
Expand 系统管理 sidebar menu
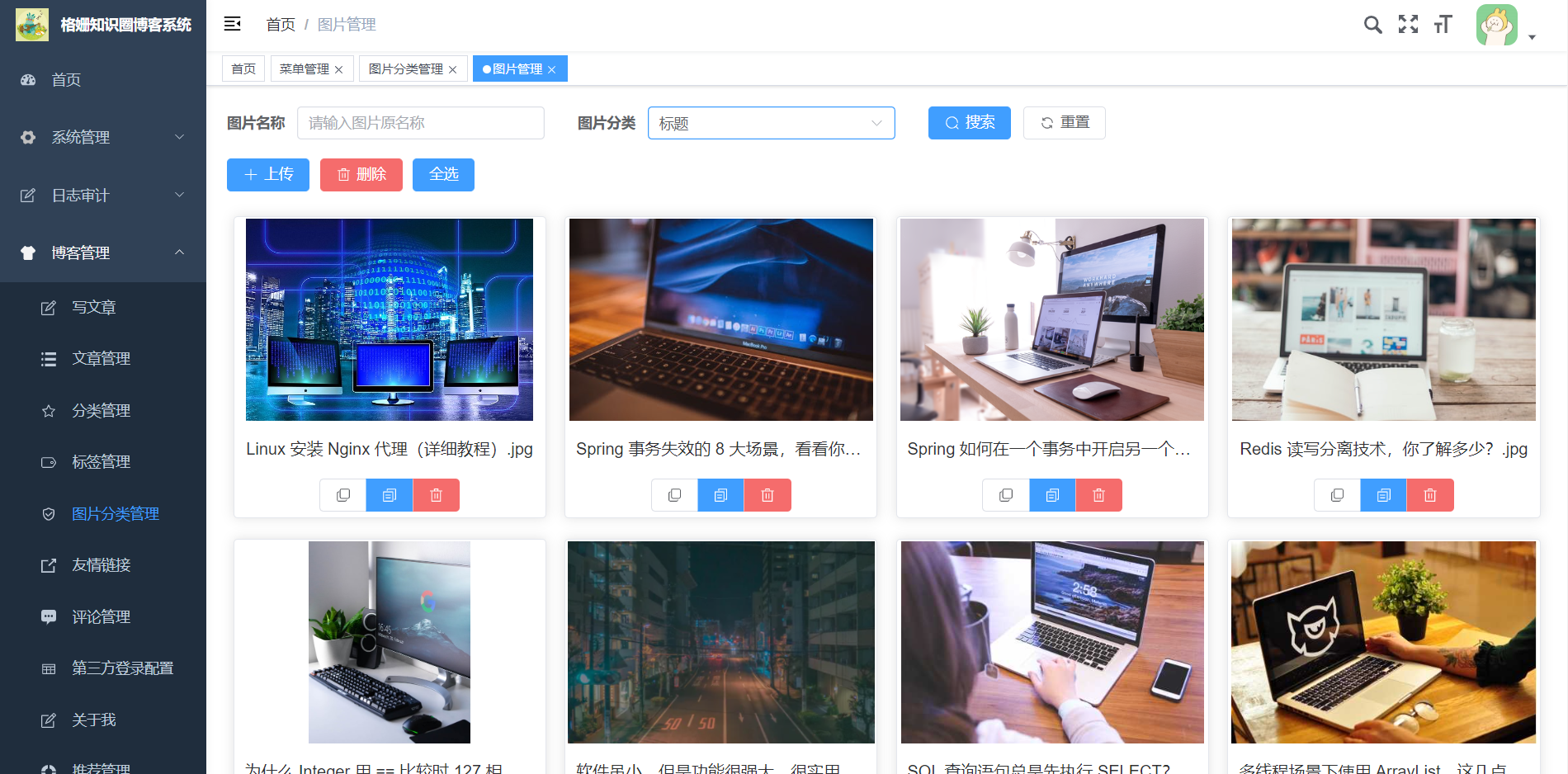tap(103, 137)
